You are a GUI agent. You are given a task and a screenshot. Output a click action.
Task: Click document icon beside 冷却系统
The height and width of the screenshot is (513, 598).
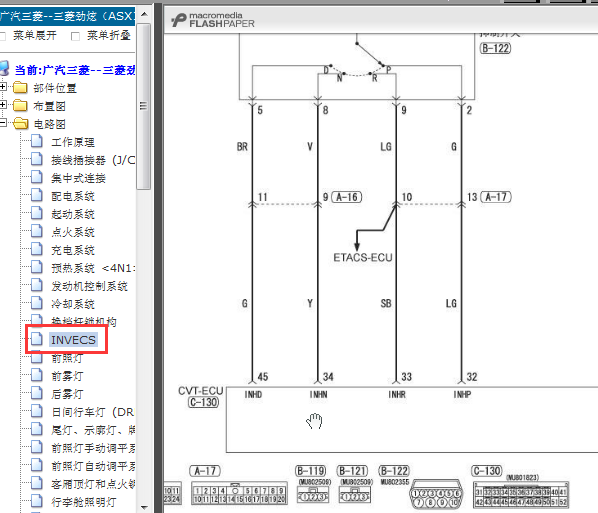click(37, 303)
